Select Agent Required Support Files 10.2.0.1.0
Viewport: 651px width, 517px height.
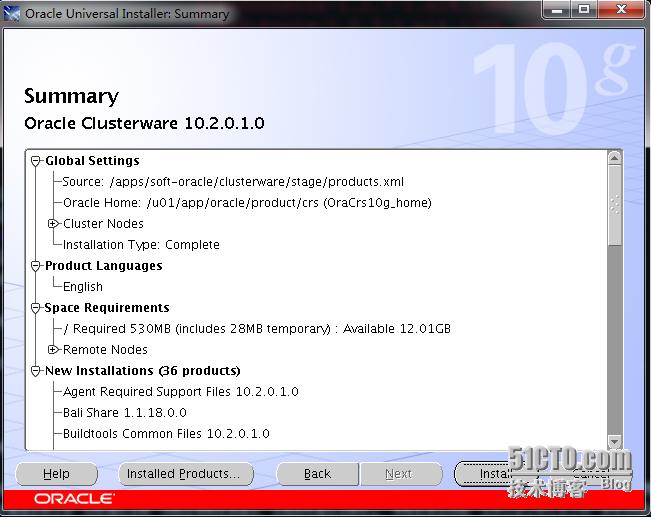coord(181,392)
